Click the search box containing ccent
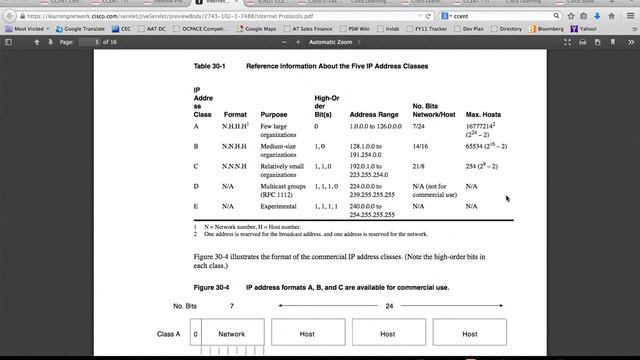Image resolution: width=640 pixels, height=360 pixels. tap(502, 16)
